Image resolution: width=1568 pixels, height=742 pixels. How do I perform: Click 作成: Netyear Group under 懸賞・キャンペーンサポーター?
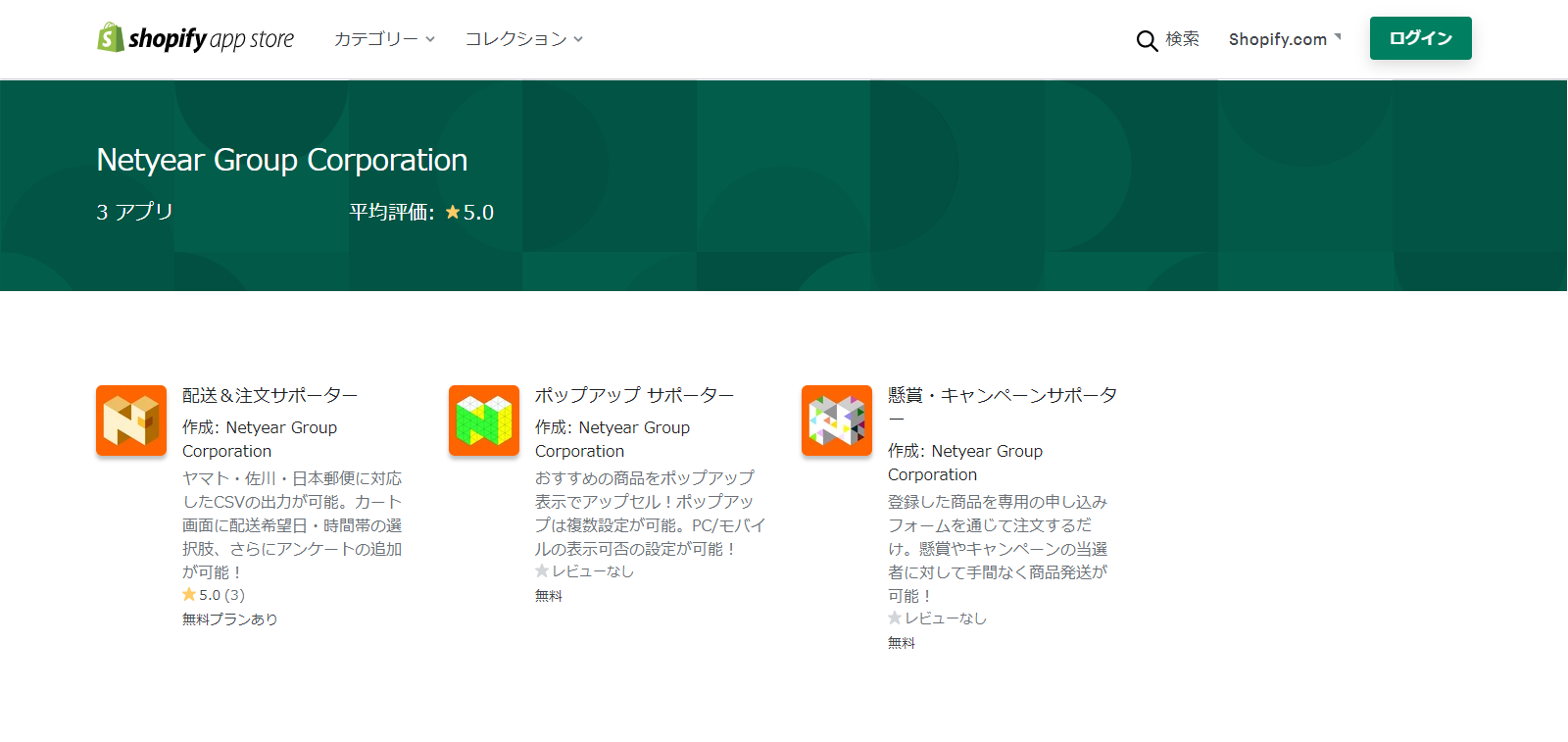965,463
